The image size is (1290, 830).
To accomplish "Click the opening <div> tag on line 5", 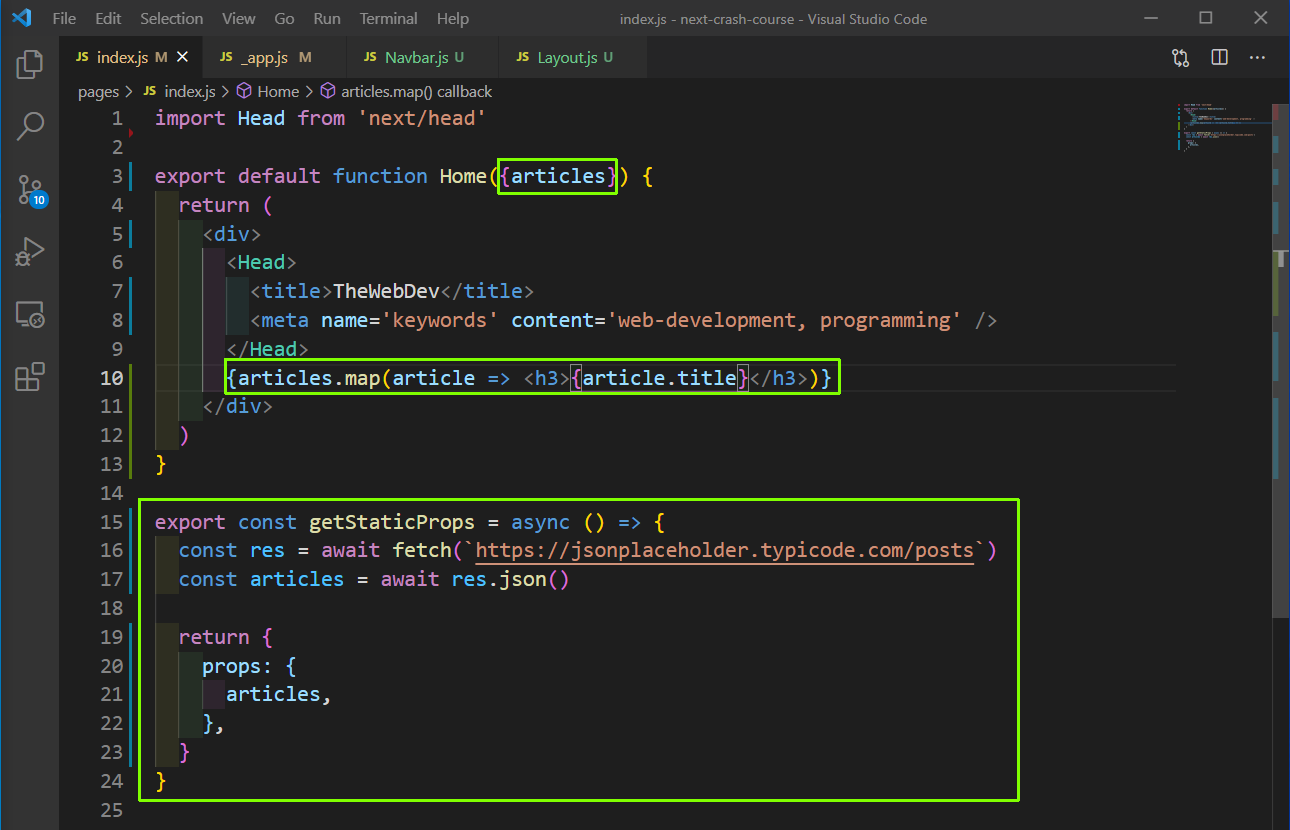I will (232, 234).
